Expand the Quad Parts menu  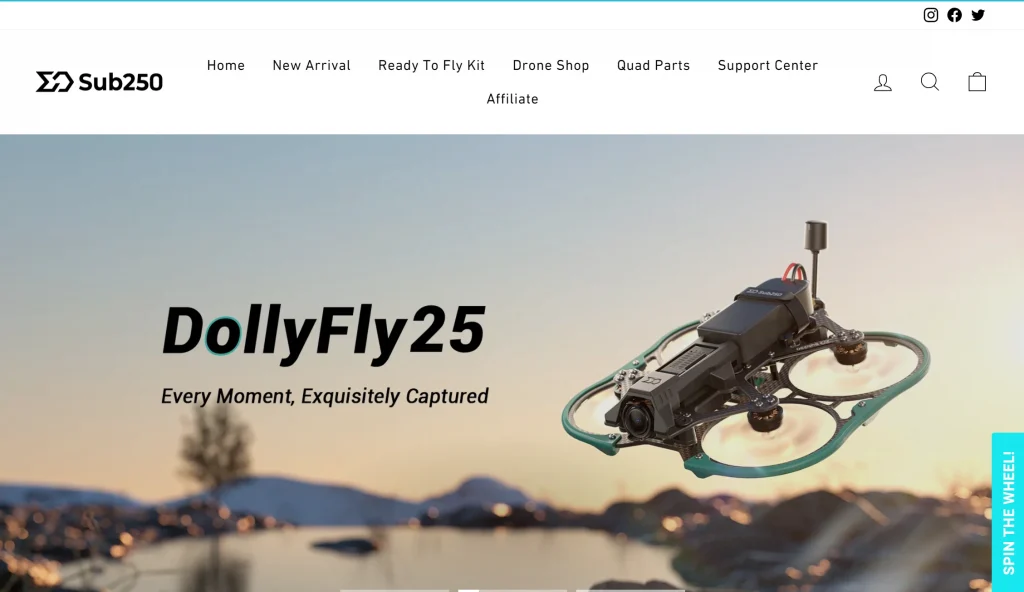point(654,65)
